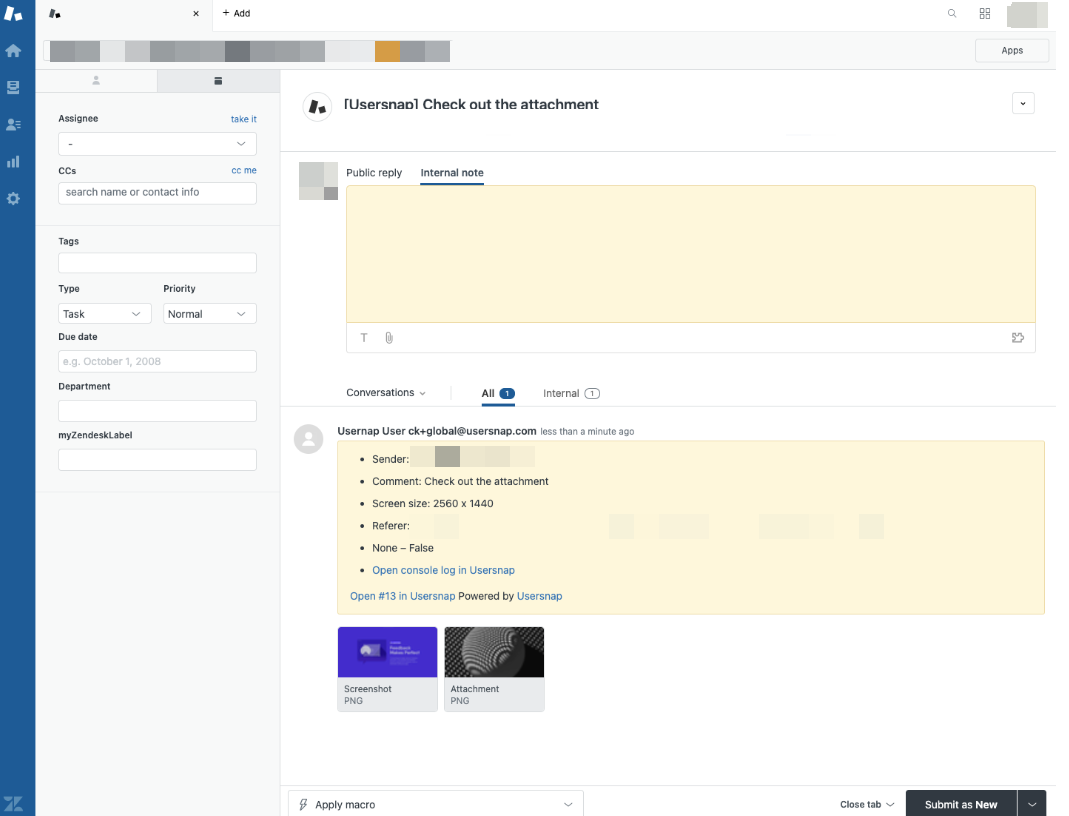Screen dimensions: 1069x816
Task: Open the Screenshot PNG thumbnail
Action: pos(387,669)
